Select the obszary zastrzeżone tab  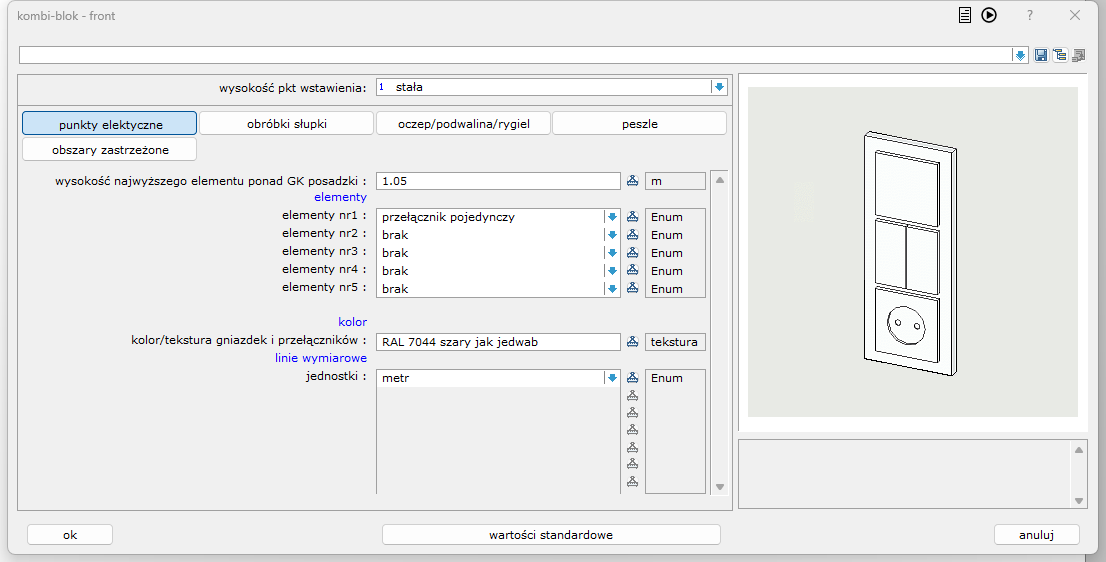(x=110, y=150)
